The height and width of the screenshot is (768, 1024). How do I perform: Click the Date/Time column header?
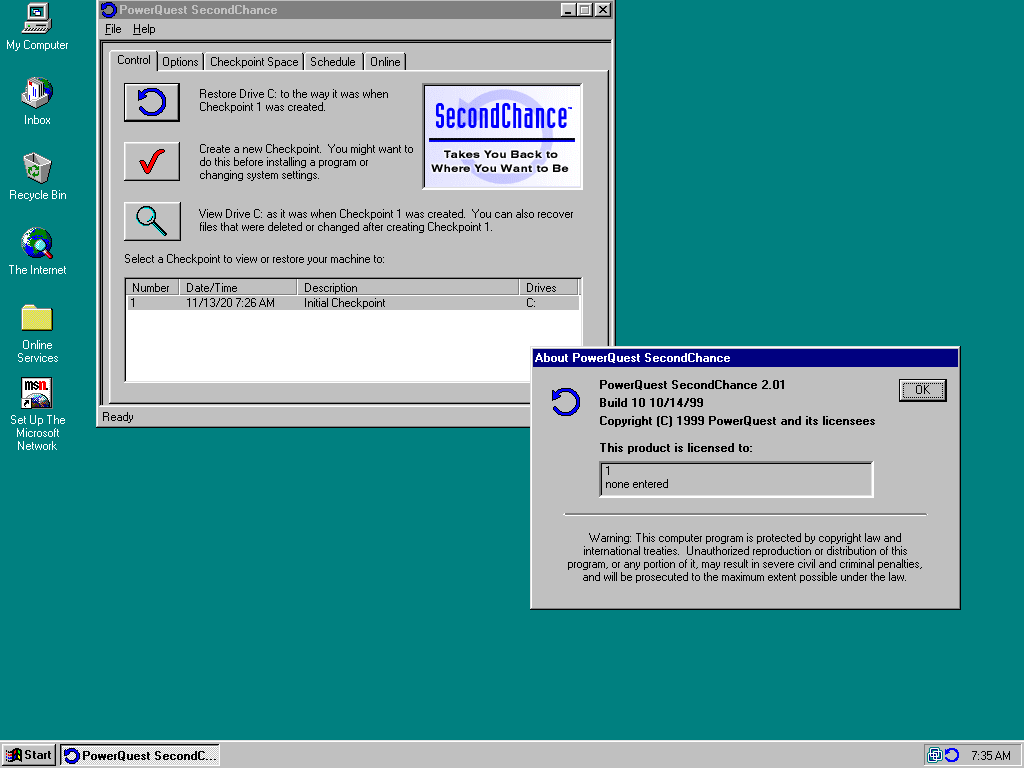pyautogui.click(x=238, y=288)
